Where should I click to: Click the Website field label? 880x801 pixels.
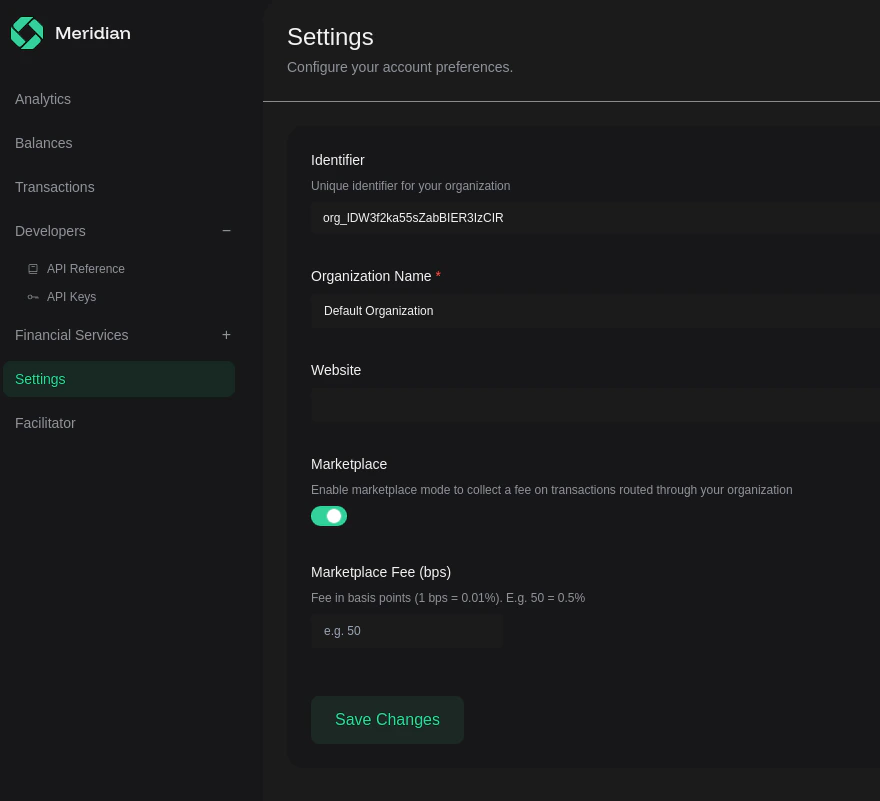336,370
